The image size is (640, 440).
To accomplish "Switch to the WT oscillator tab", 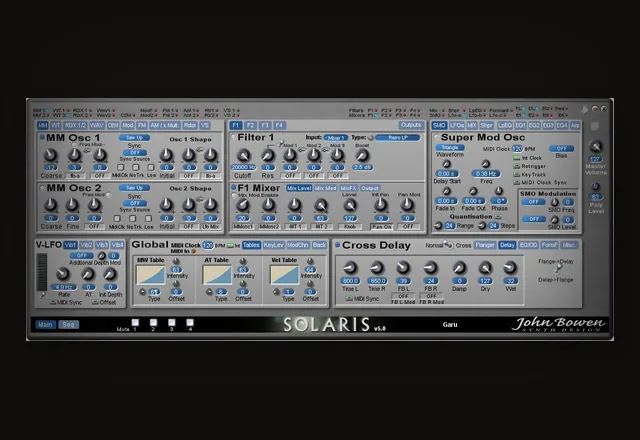I will [x=56, y=125].
